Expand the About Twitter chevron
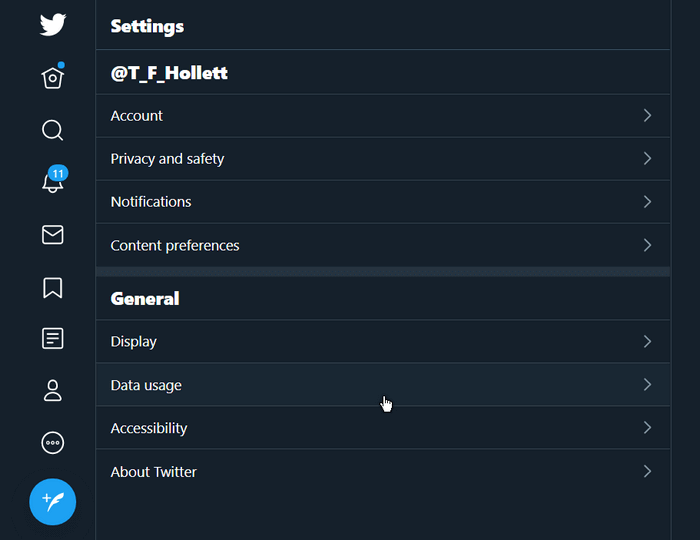This screenshot has height=540, width=700. click(x=647, y=471)
